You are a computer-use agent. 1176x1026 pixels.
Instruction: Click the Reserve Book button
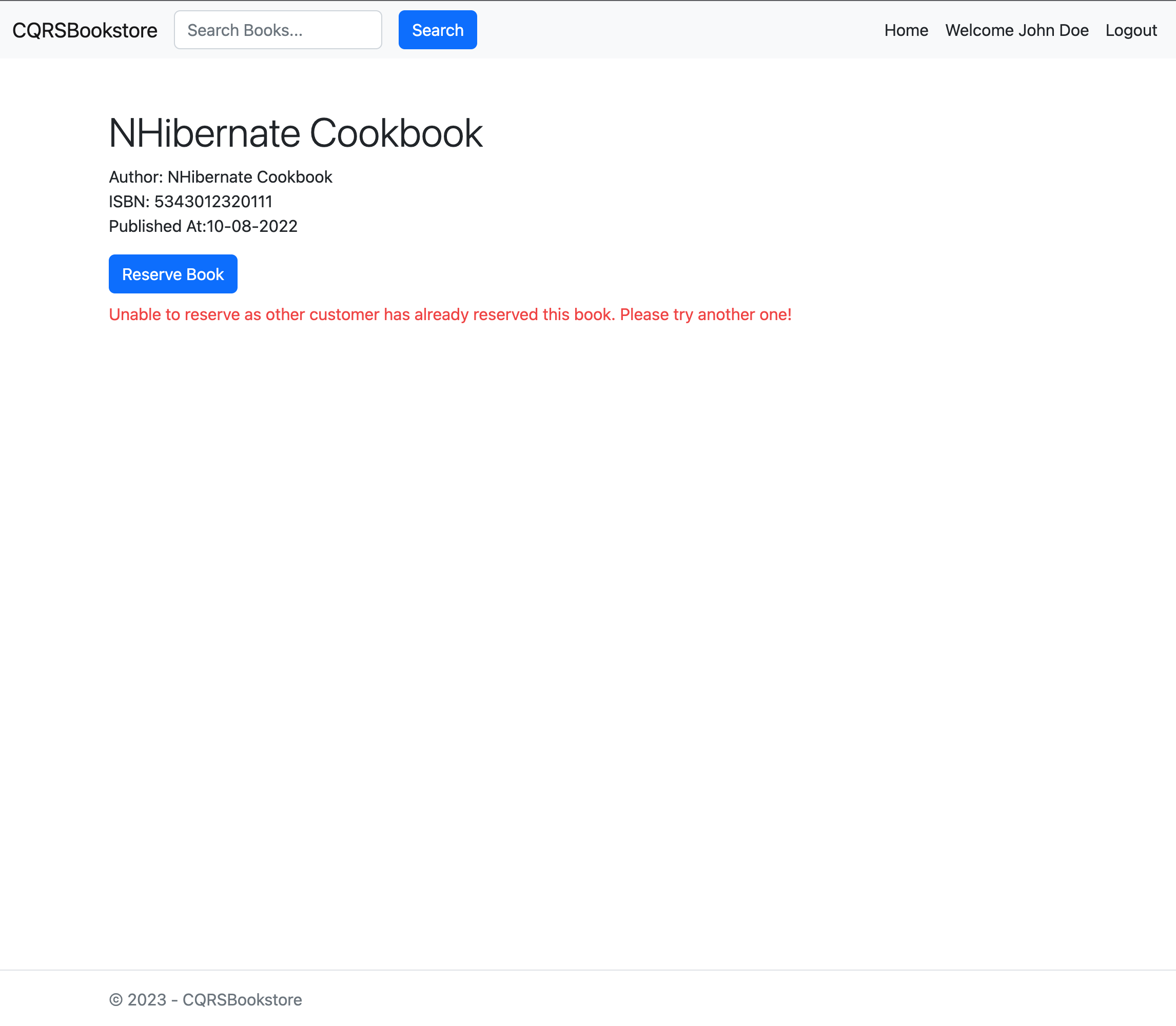tap(173, 274)
